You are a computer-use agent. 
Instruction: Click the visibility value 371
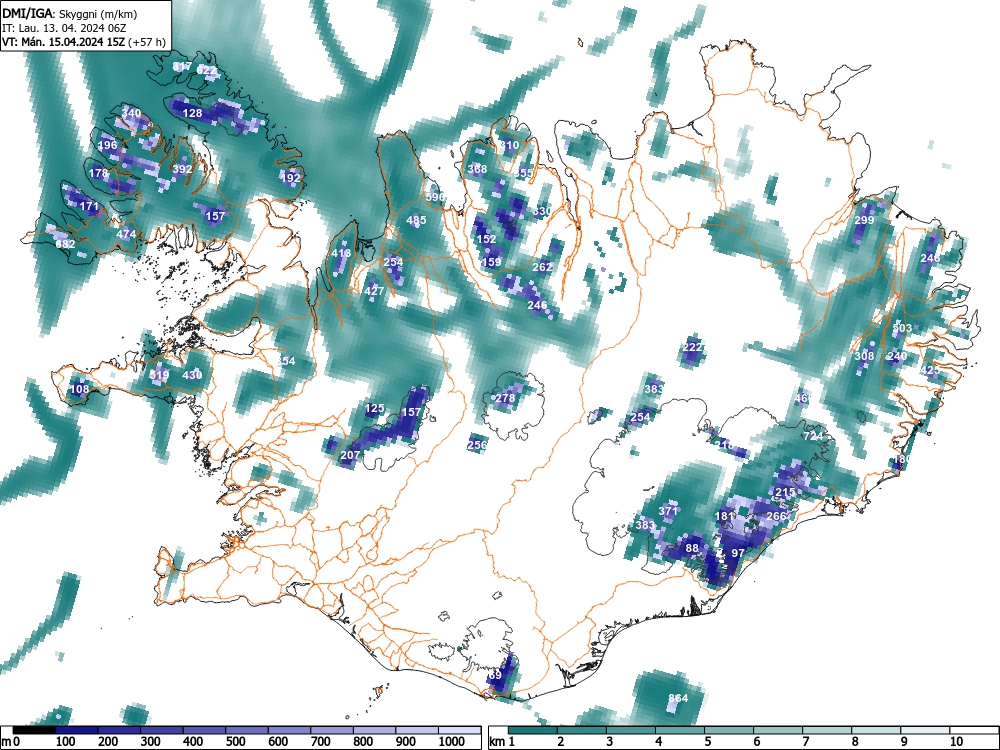click(668, 511)
